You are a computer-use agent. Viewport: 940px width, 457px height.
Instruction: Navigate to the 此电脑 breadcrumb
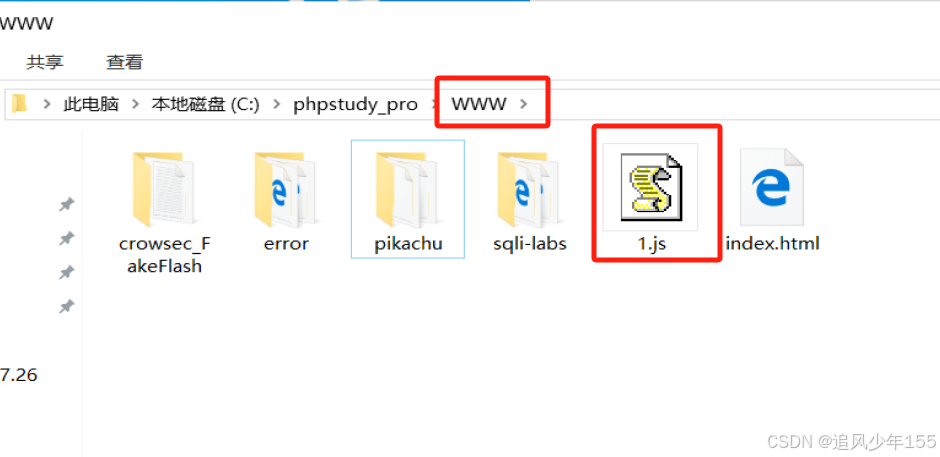[91, 104]
